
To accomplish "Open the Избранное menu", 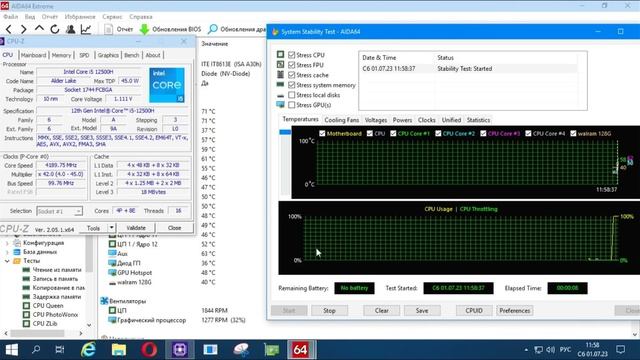I will tap(80, 17).
